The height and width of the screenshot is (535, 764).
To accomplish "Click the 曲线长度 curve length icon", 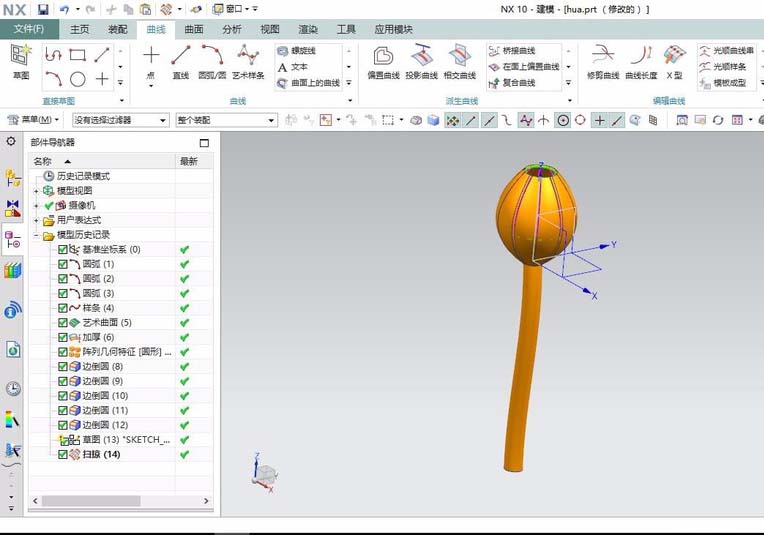I will click(641, 61).
